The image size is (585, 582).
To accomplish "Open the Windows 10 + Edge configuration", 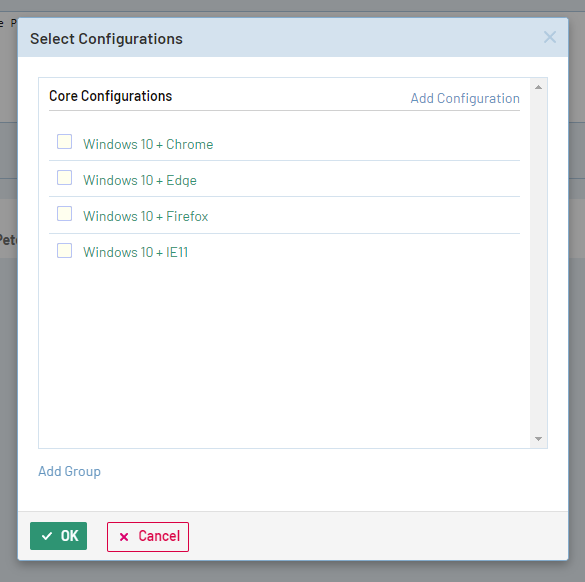I will coord(140,181).
